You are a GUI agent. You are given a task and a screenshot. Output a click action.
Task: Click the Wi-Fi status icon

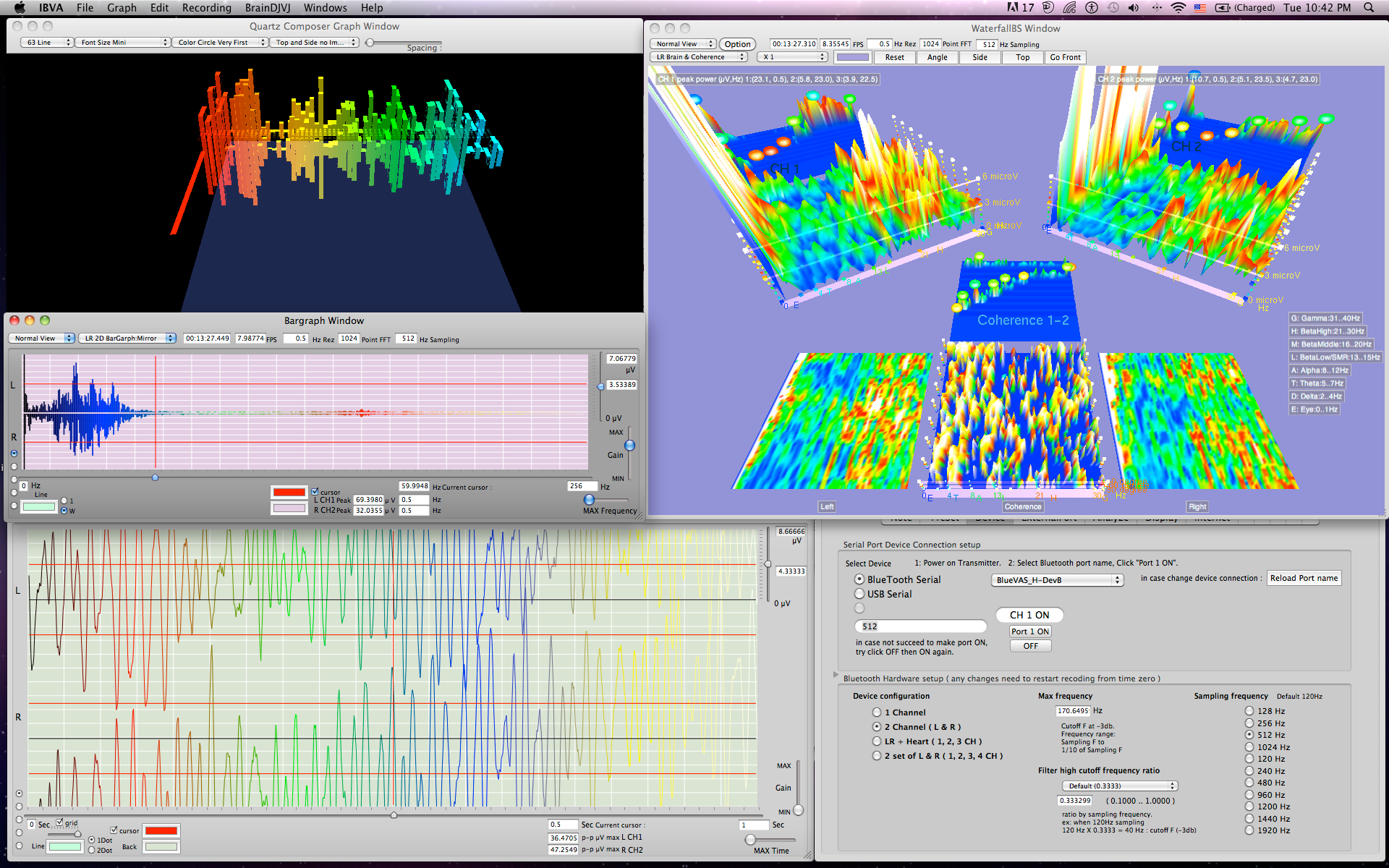click(x=1178, y=8)
